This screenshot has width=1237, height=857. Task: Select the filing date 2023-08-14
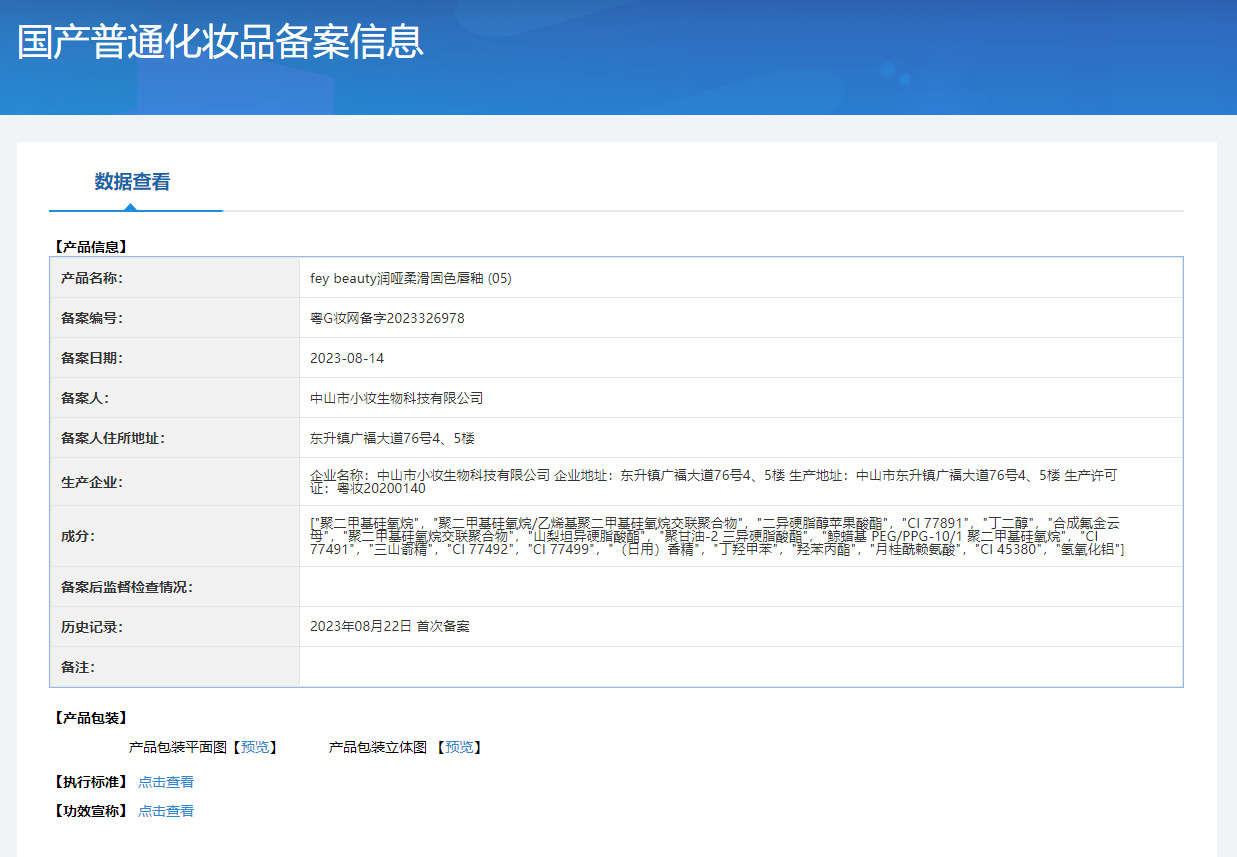pyautogui.click(x=350, y=357)
